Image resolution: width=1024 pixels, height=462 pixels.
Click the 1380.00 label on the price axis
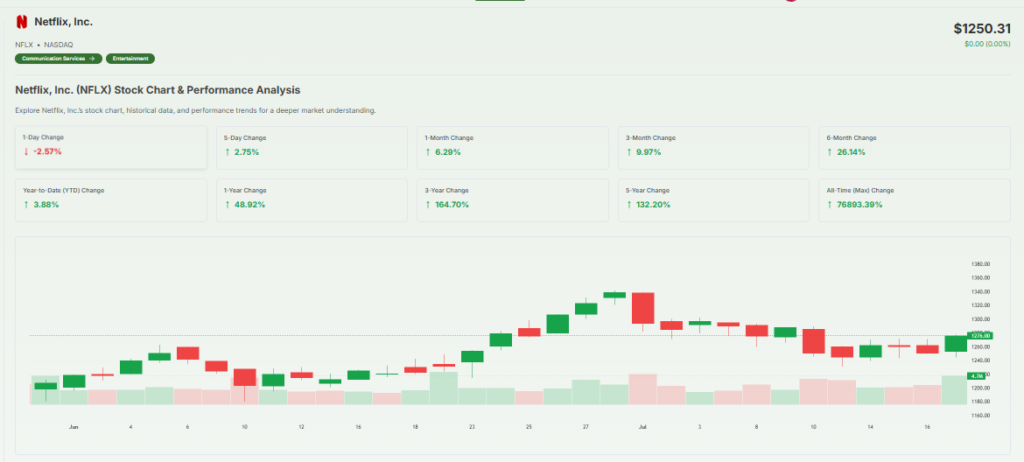(x=980, y=264)
